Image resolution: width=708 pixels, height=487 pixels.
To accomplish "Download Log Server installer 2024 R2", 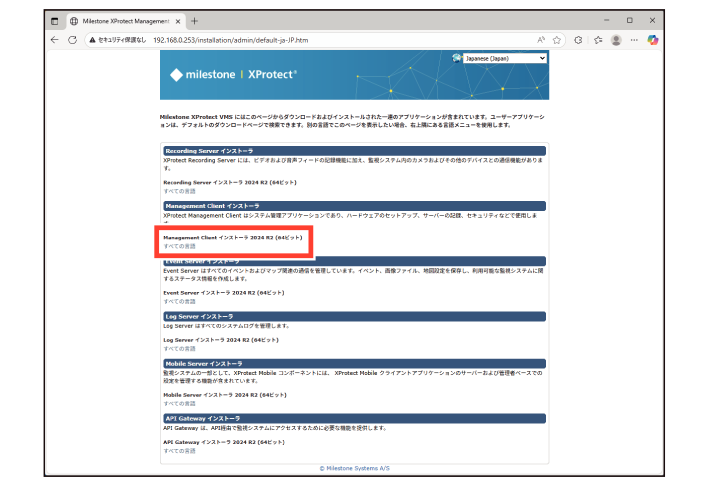I will coord(221,340).
